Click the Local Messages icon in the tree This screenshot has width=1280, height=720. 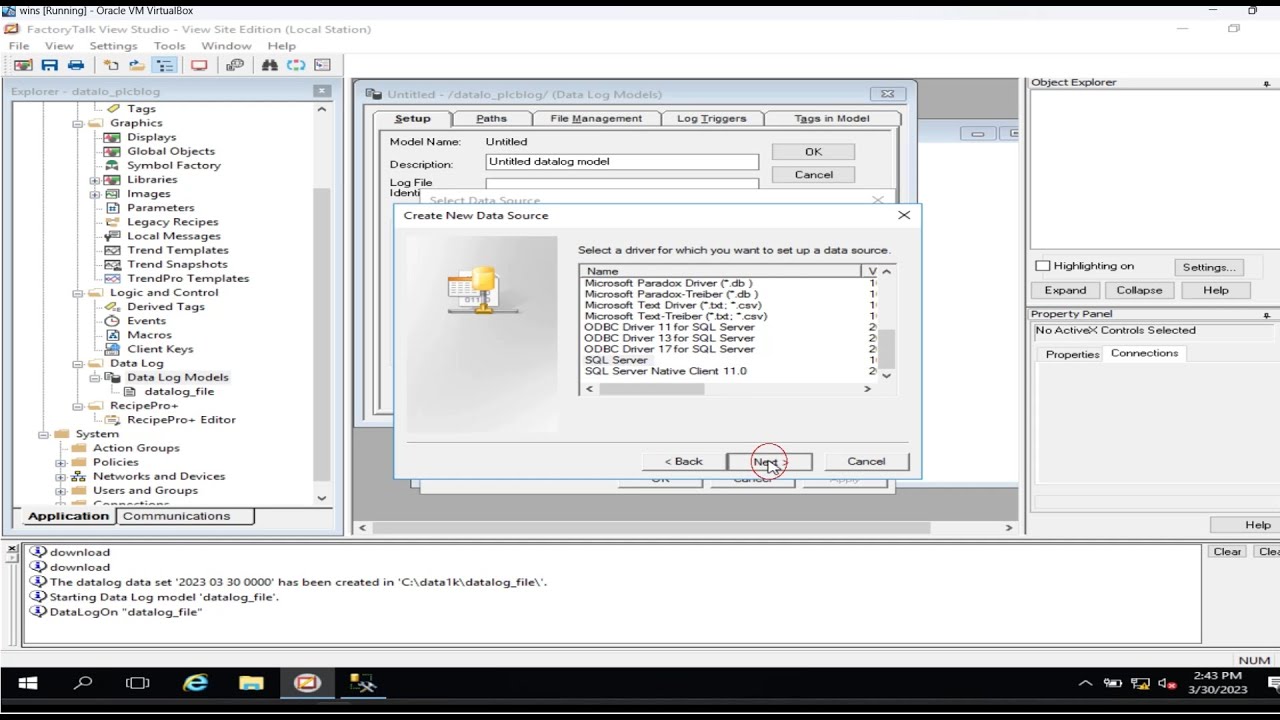(x=112, y=236)
